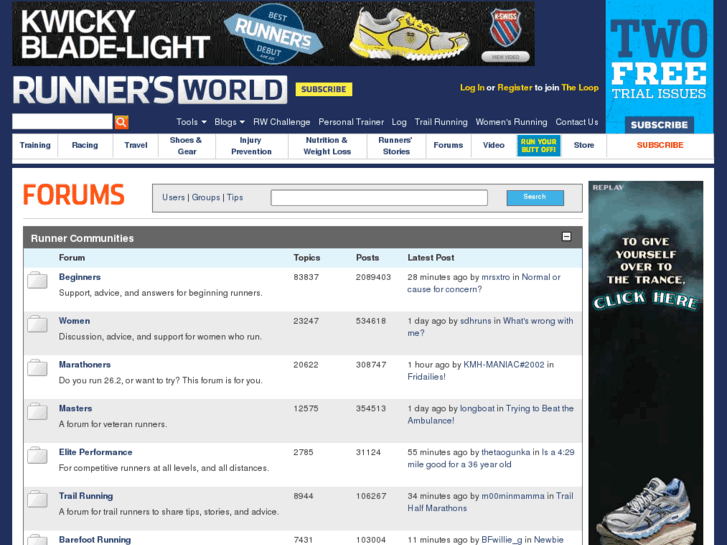Open mrsxtro's user profile
The image size is (727, 545).
[495, 277]
